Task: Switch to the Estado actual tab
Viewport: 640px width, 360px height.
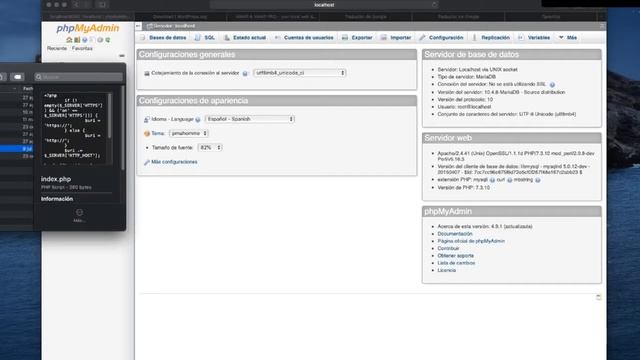Action: click(x=245, y=38)
